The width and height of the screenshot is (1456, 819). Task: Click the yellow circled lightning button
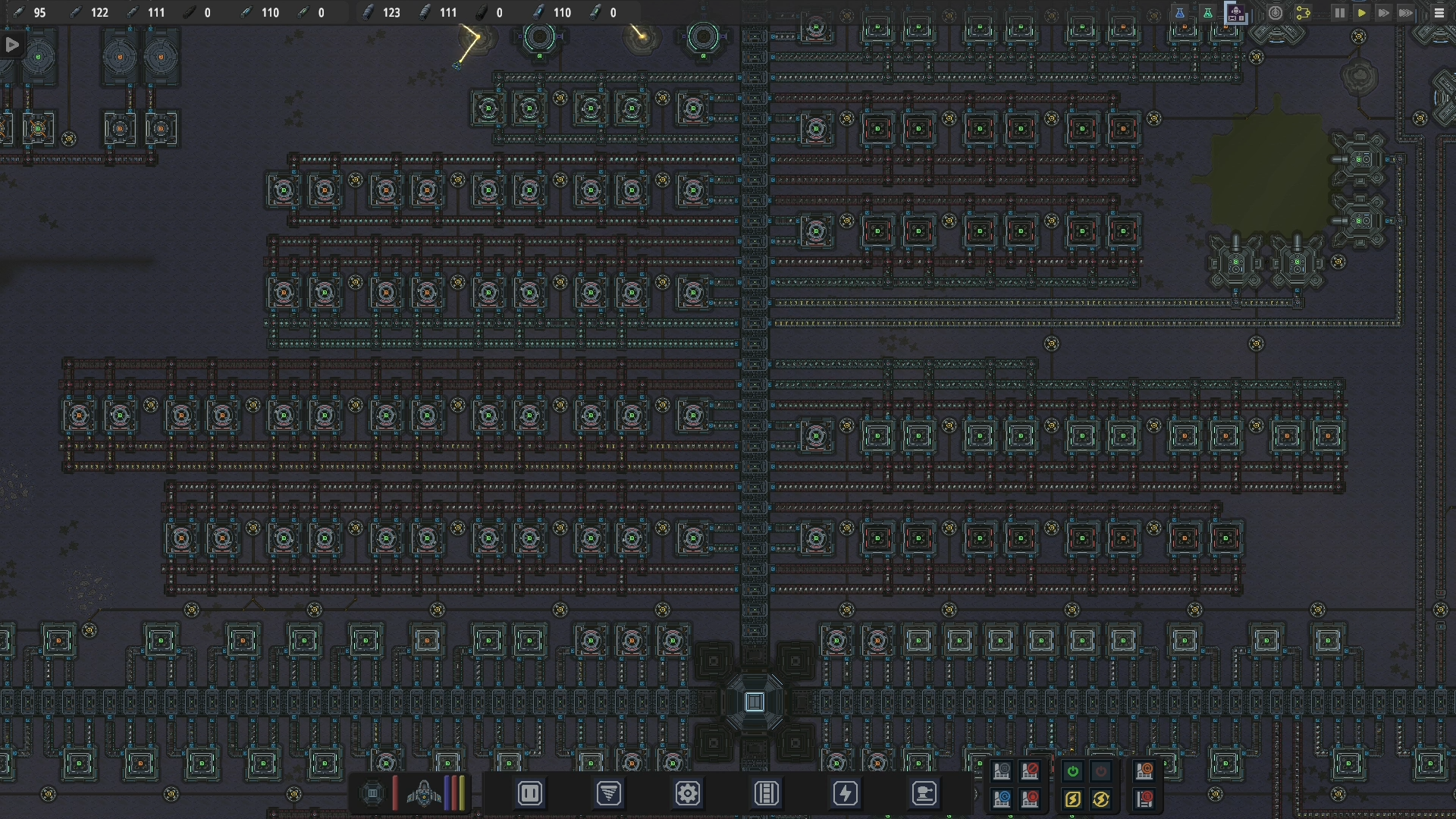pyautogui.click(x=1101, y=799)
